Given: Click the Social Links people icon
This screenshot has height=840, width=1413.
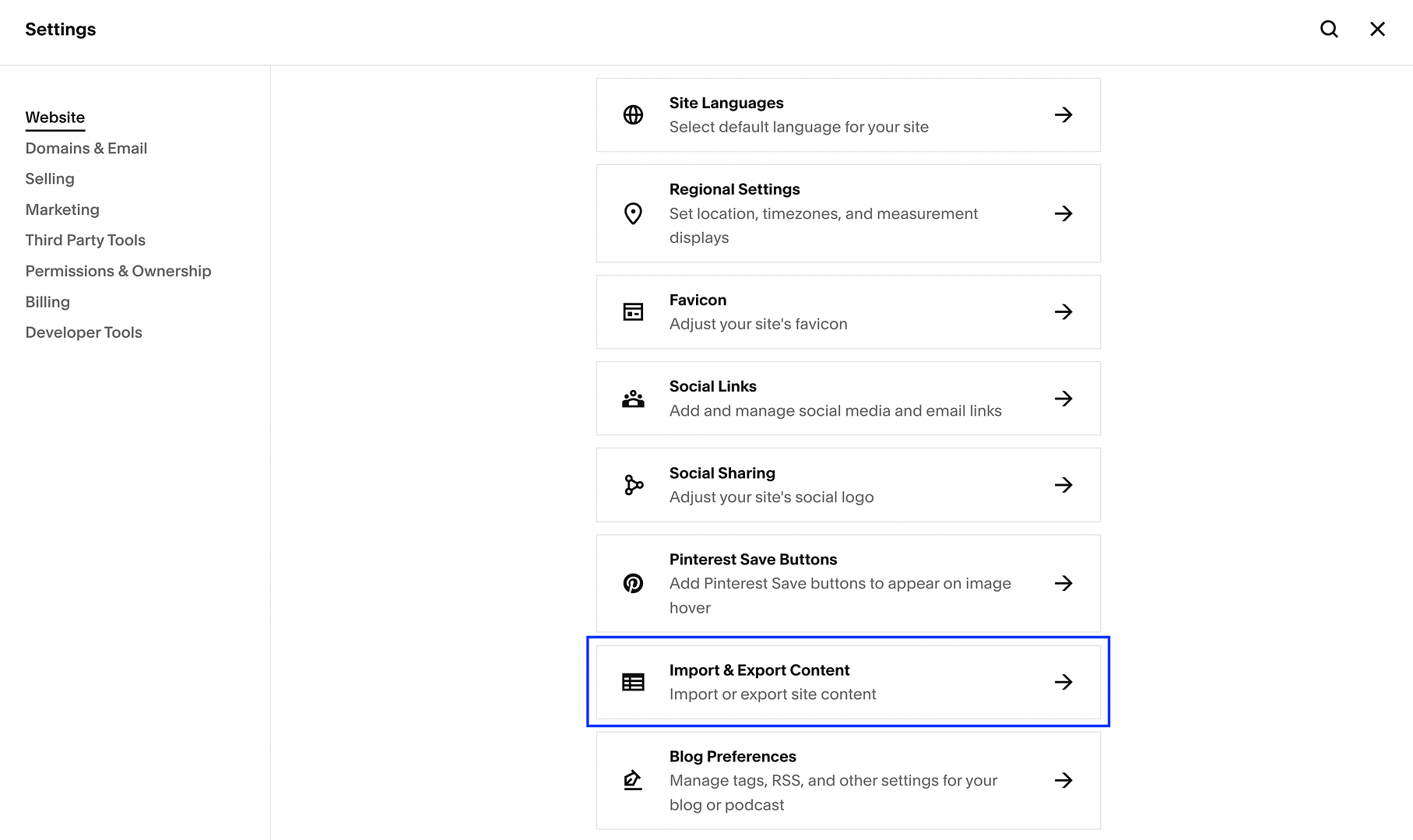Looking at the screenshot, I should pyautogui.click(x=633, y=398).
